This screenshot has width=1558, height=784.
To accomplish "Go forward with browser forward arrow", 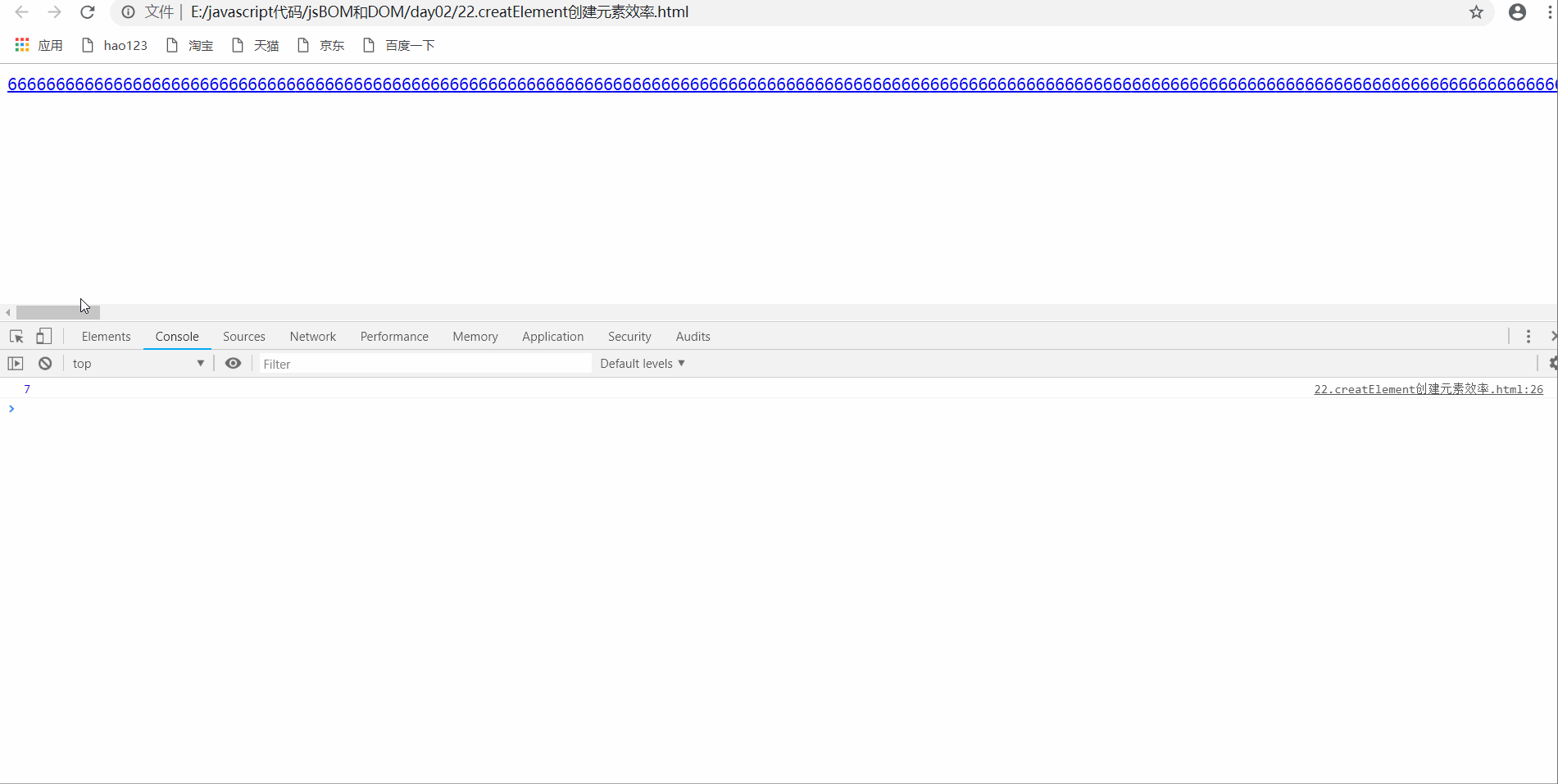I will coord(54,12).
